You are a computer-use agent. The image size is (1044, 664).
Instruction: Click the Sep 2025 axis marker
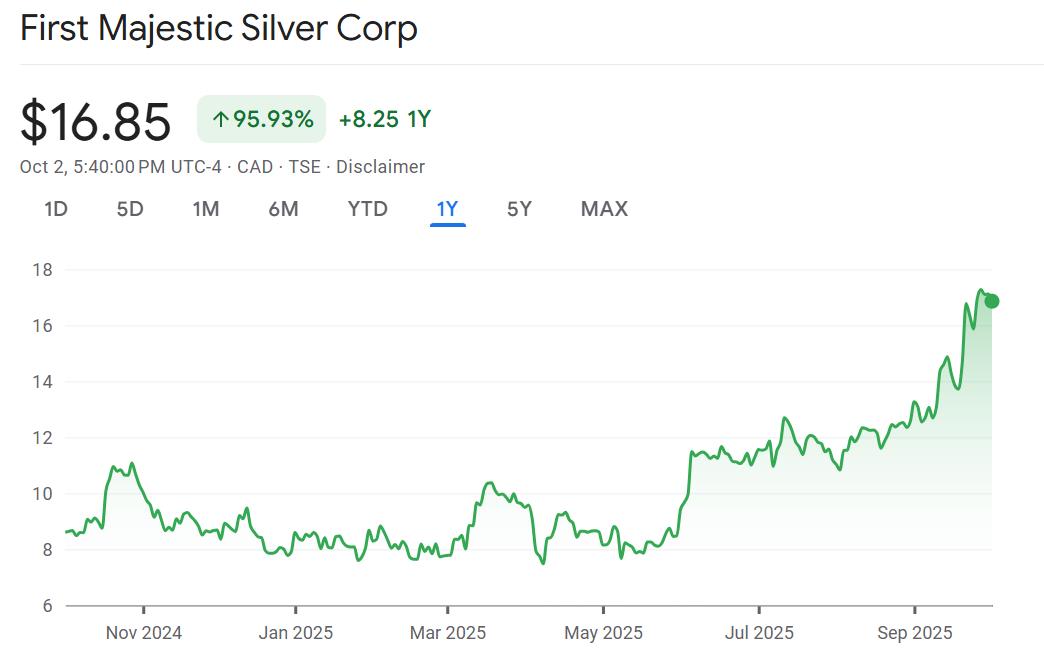pos(914,633)
